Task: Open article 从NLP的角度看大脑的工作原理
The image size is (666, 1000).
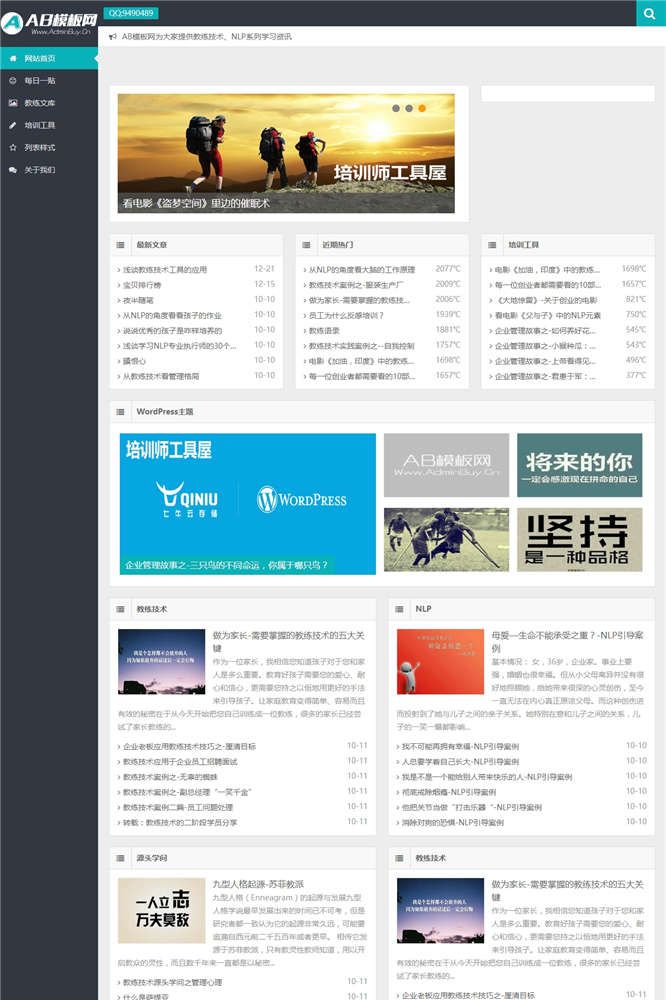Action: pyautogui.click(x=361, y=269)
